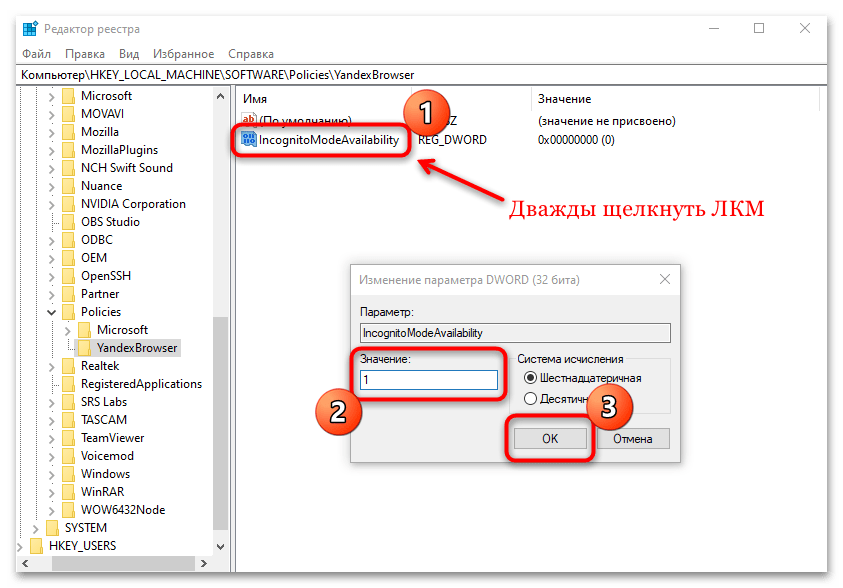This screenshot has height=588, width=843.
Task: Click the Nuance folder icon
Action: 68,186
